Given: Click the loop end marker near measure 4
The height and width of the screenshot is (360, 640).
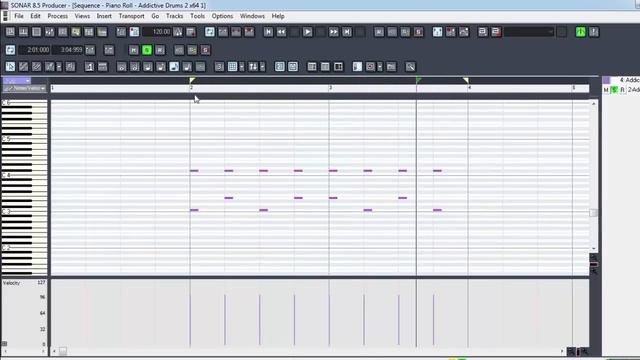Looking at the screenshot, I should (466, 80).
